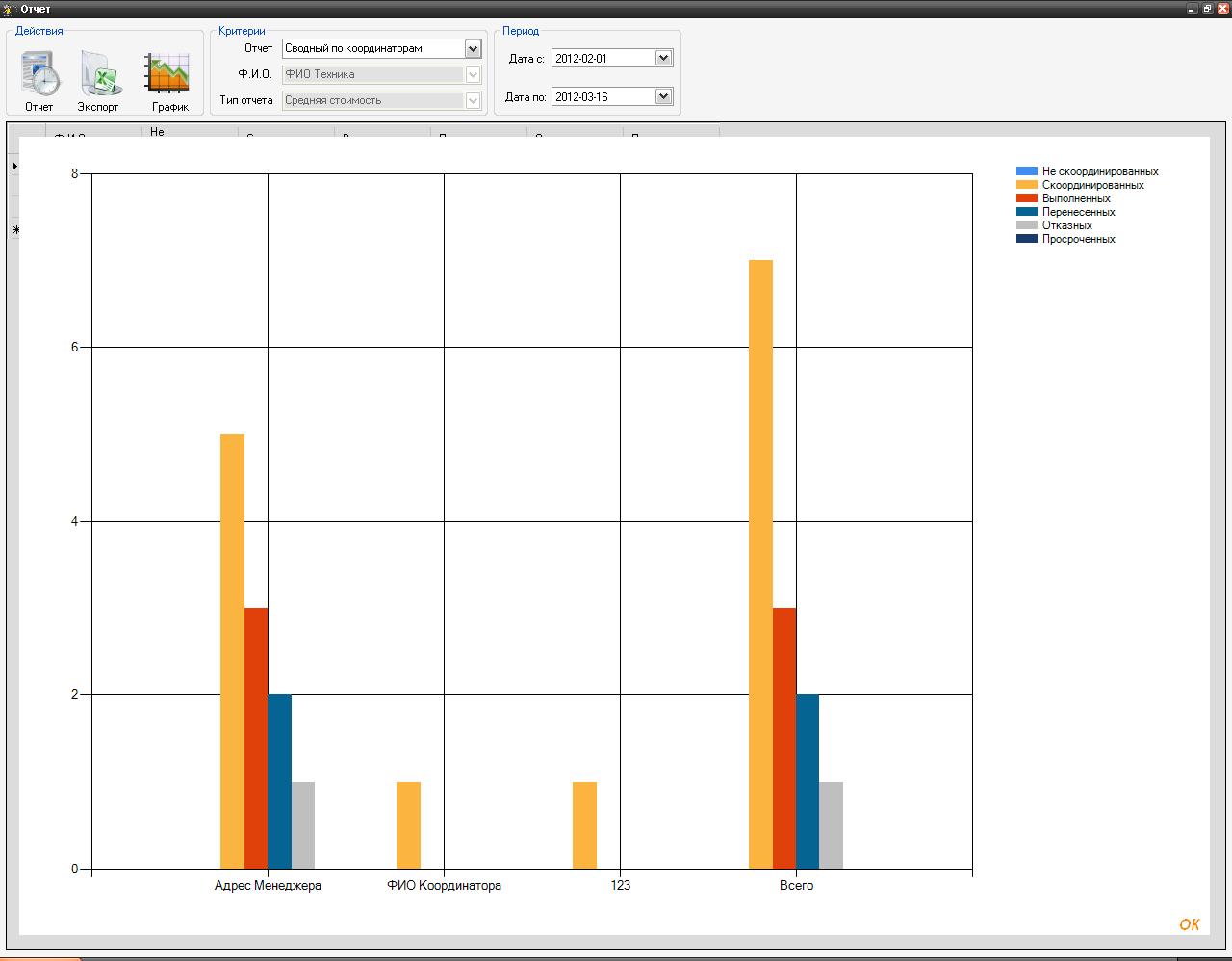Click the orange bar of height 5 for Адрес Менеджера
1232x961 pixels.
232,651
